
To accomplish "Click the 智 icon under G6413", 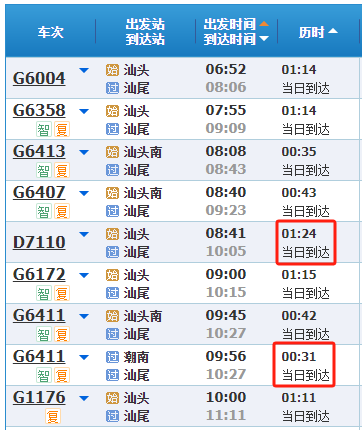I will point(44,170).
